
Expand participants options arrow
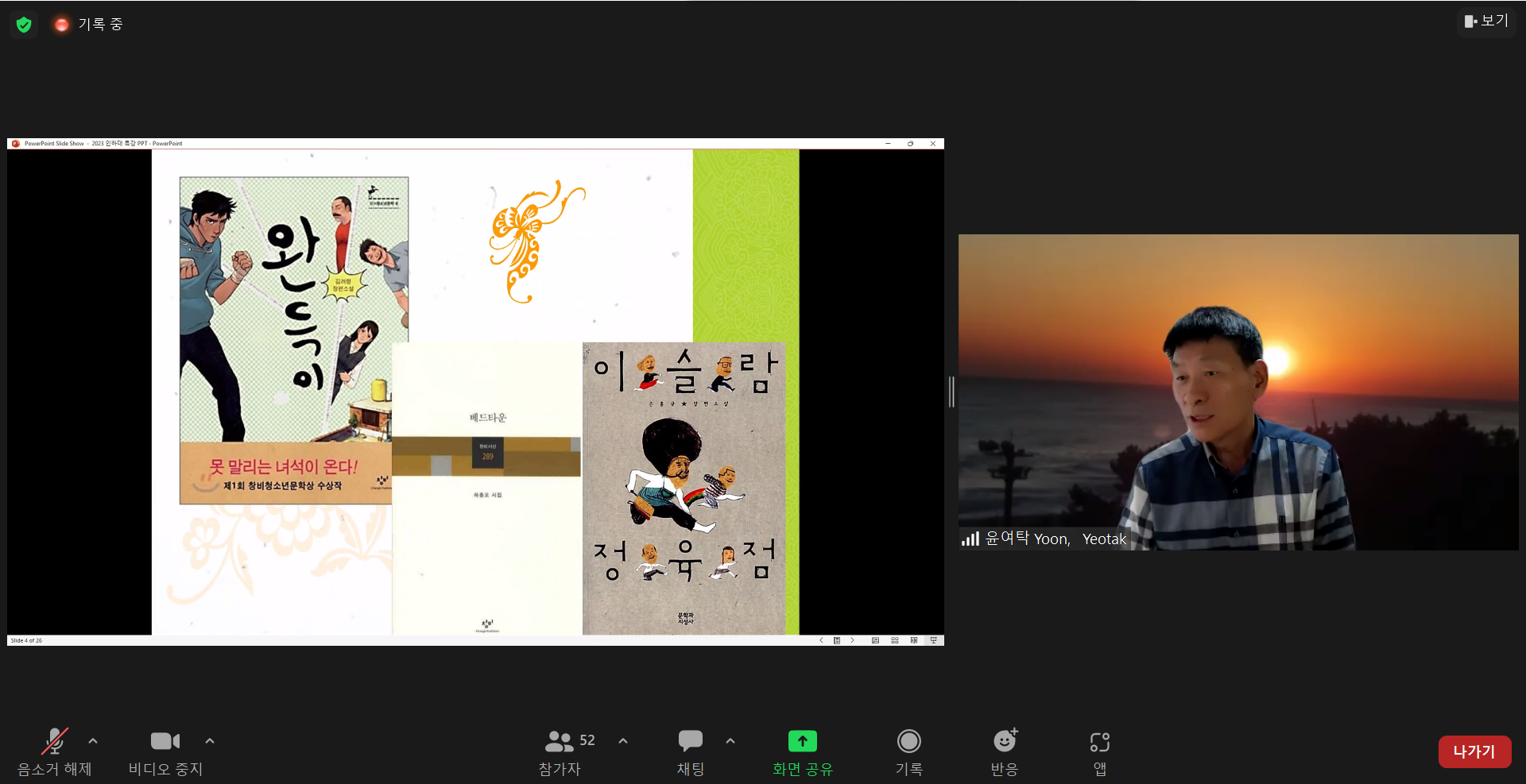(x=623, y=741)
